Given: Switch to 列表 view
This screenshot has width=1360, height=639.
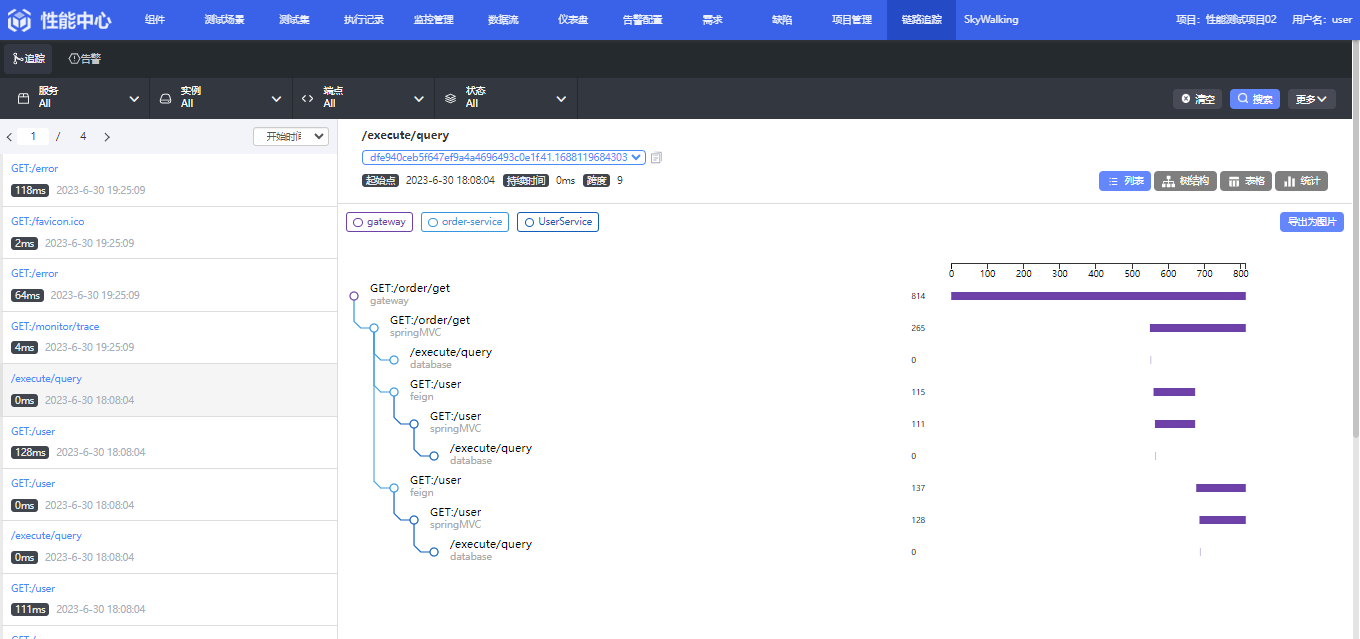Looking at the screenshot, I should [x=1125, y=181].
